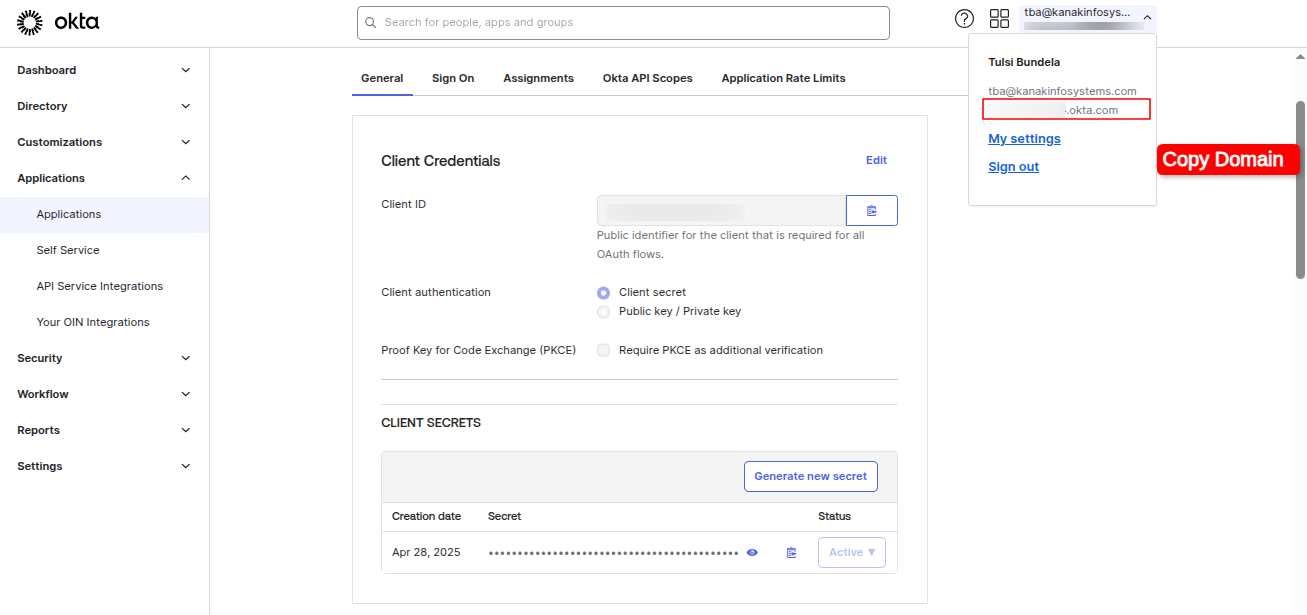Click Edit in Client Credentials
The height and width of the screenshot is (615, 1307).
(876, 160)
